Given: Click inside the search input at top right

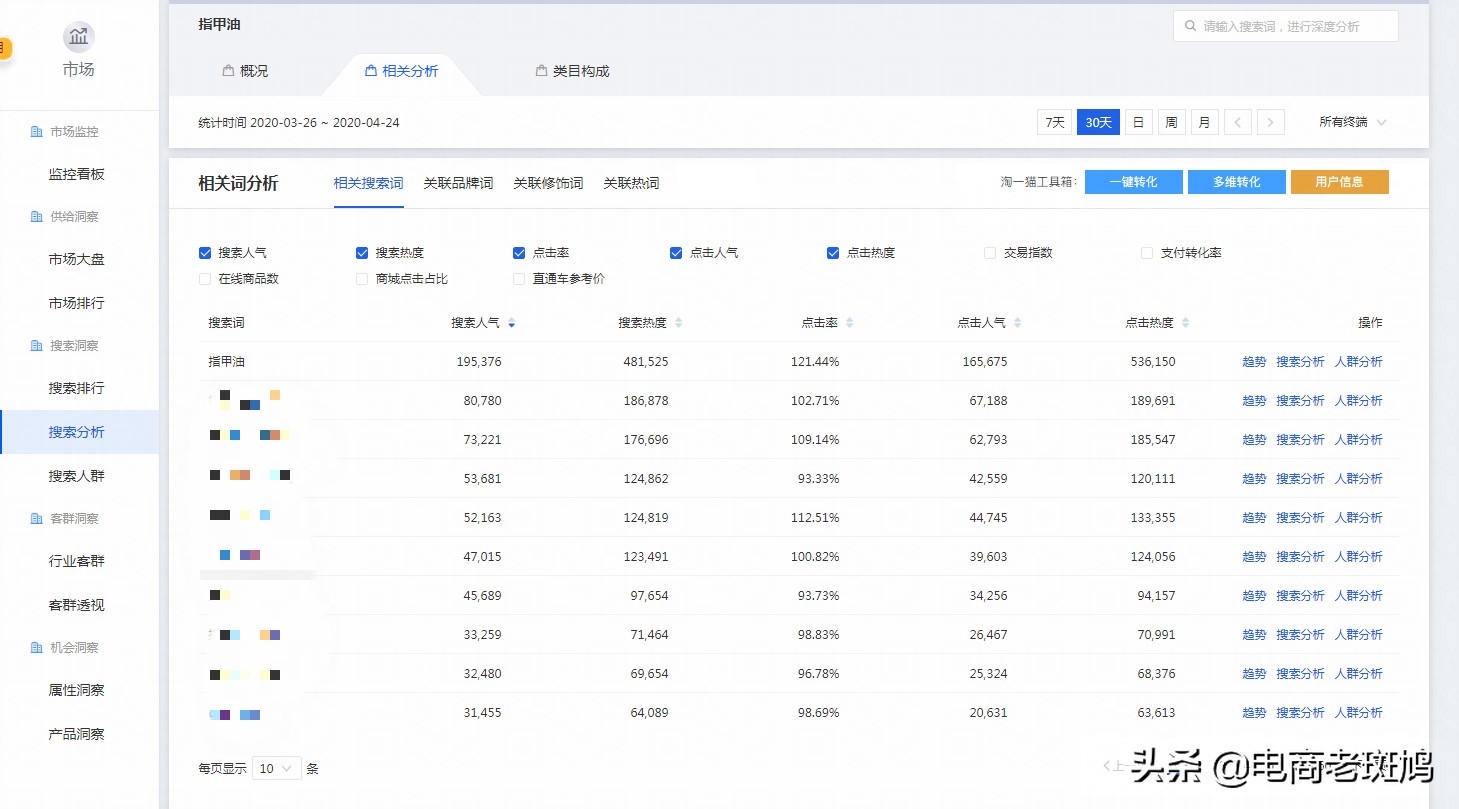Looking at the screenshot, I should pos(1290,26).
